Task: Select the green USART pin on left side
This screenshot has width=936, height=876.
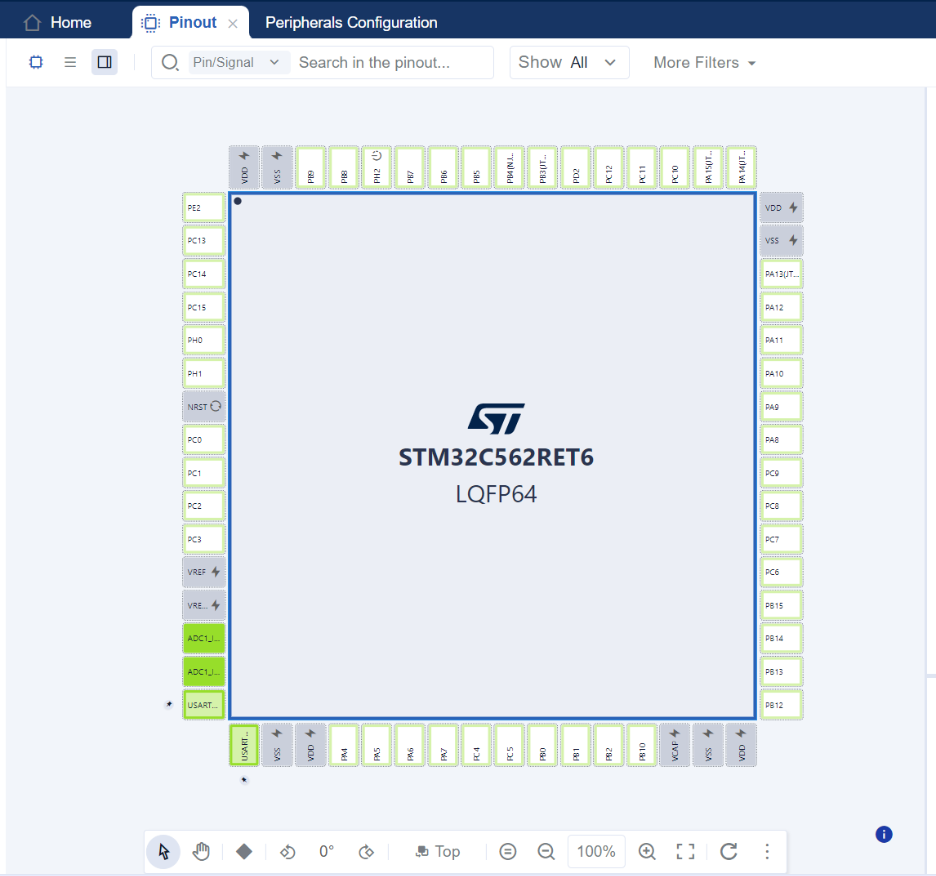Action: [204, 705]
